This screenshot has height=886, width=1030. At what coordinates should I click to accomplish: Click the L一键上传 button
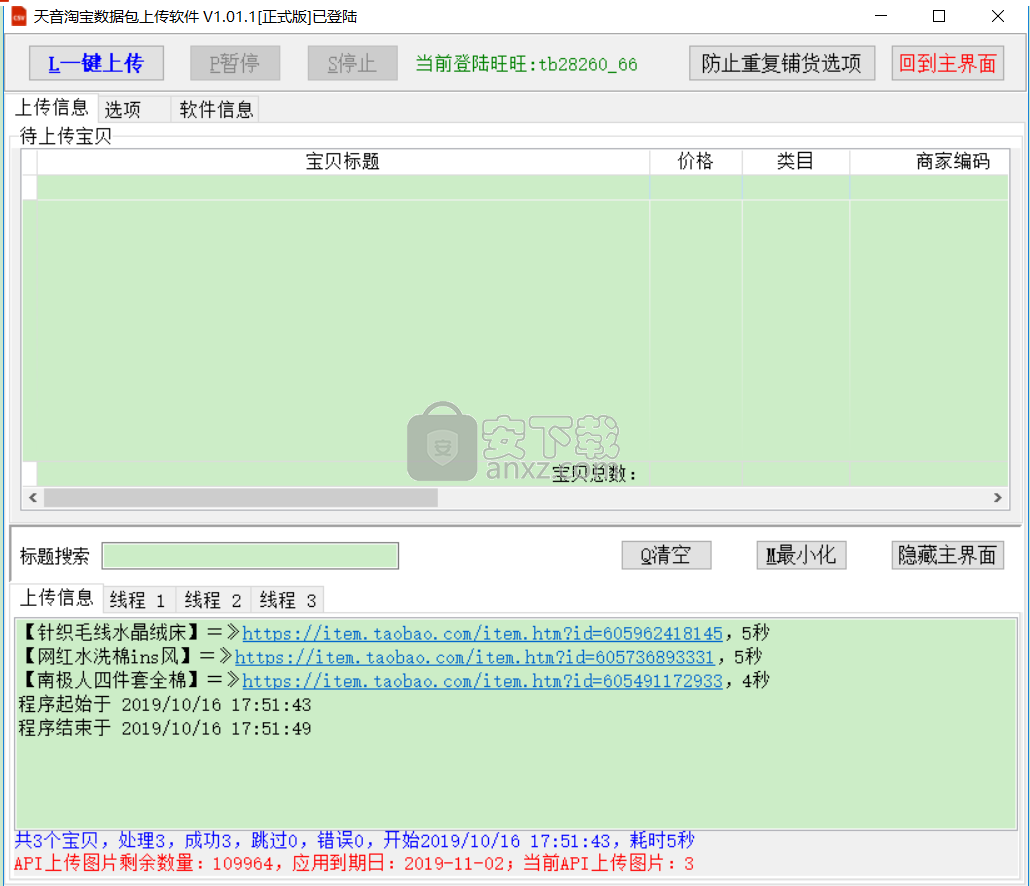96,63
